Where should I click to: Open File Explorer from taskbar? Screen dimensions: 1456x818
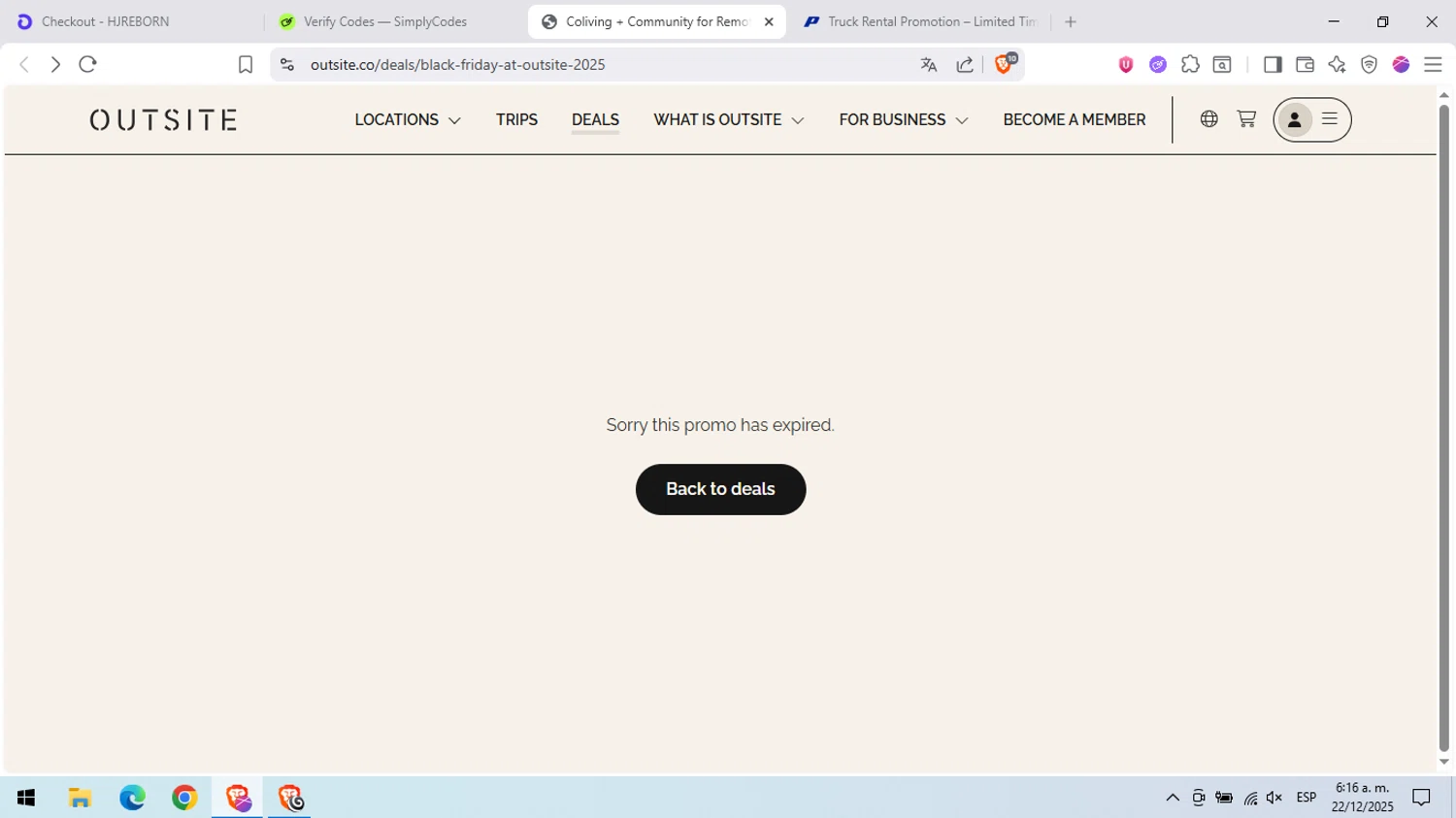[x=80, y=798]
